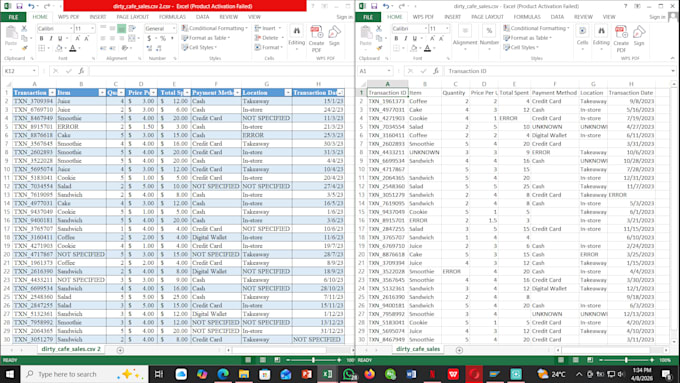Apply percent style in left window
The image size is (680, 383).
tap(163, 38)
